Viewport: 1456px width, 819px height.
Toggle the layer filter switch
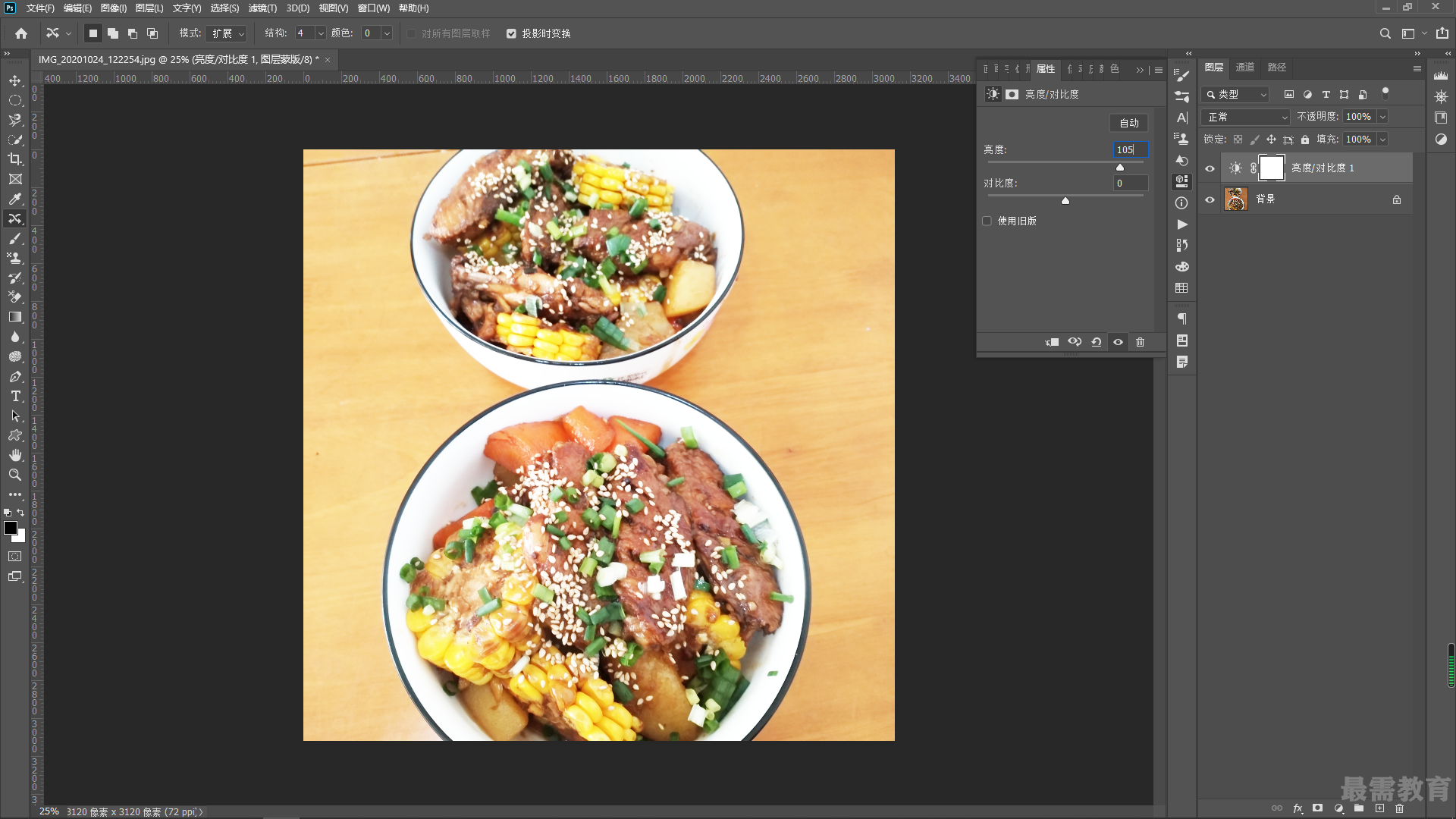1385,93
